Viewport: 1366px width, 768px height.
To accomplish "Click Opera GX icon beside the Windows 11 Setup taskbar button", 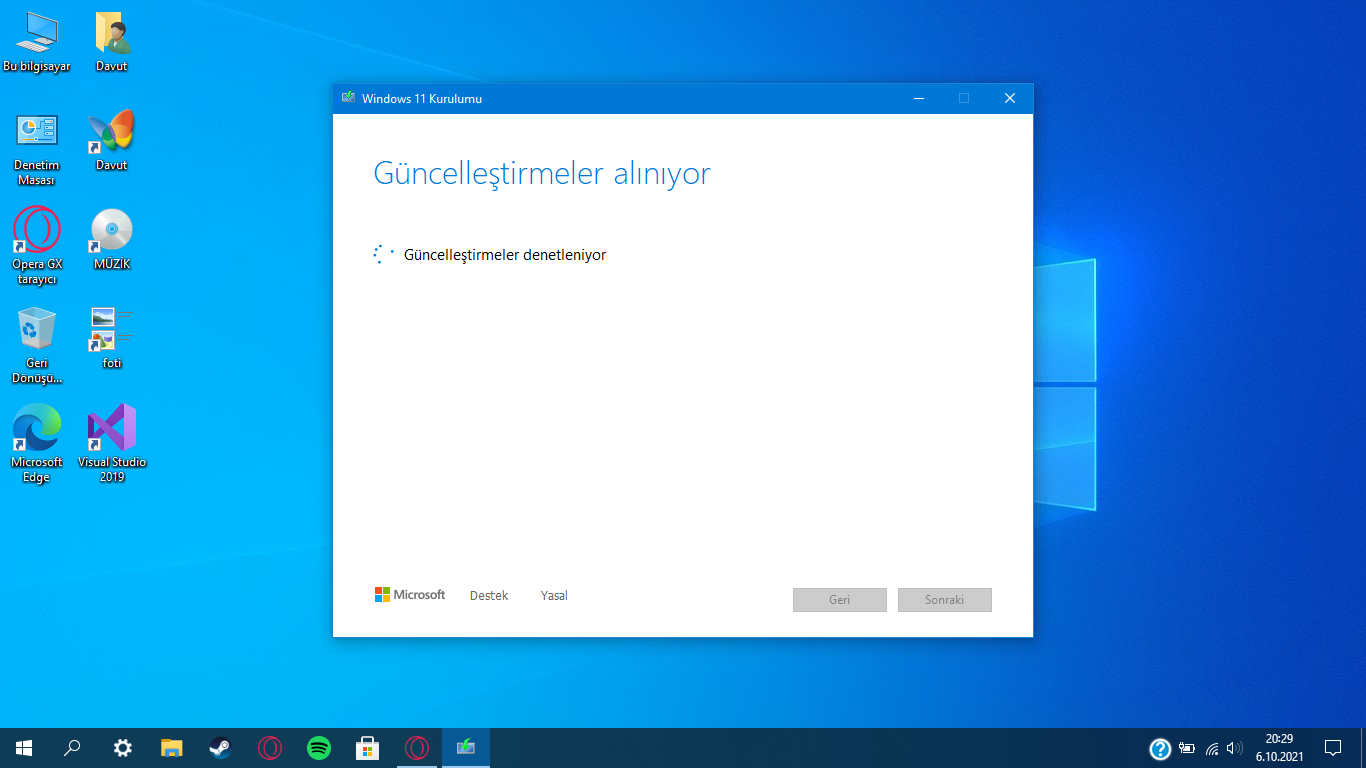I will coord(417,748).
